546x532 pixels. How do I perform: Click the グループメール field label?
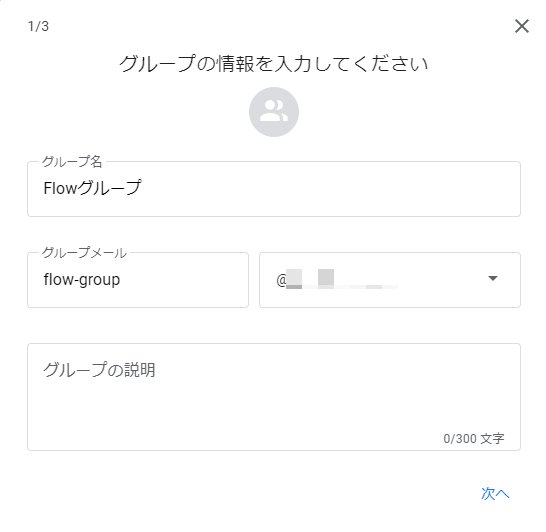(x=84, y=253)
